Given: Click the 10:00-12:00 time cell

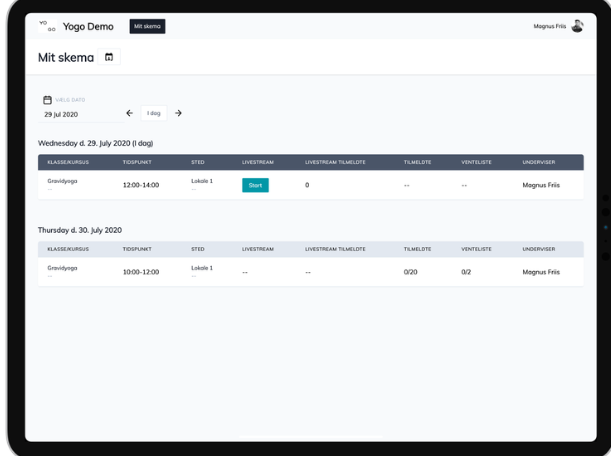Looking at the screenshot, I should (x=141, y=272).
